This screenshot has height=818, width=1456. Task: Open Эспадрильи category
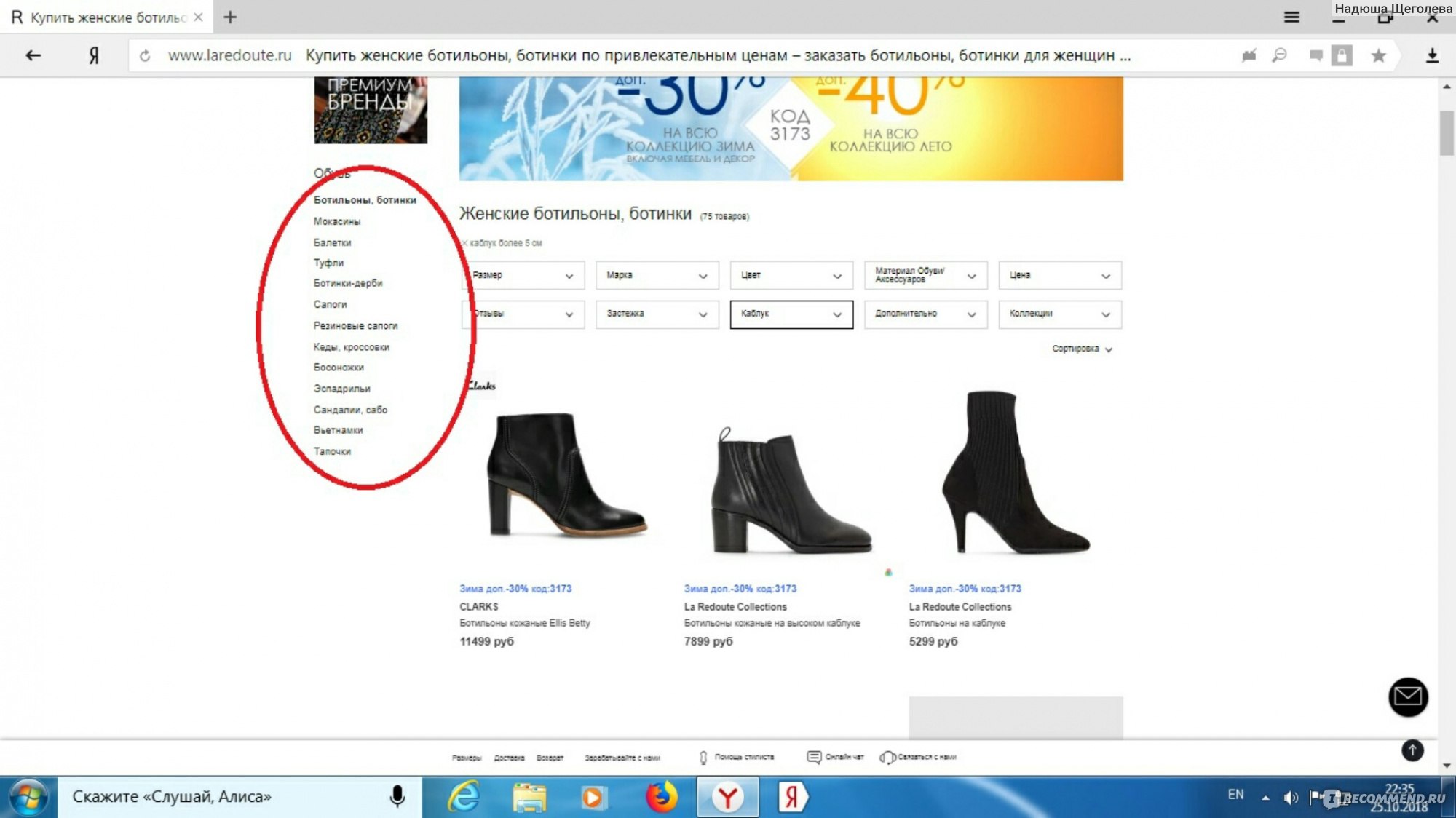coord(341,389)
